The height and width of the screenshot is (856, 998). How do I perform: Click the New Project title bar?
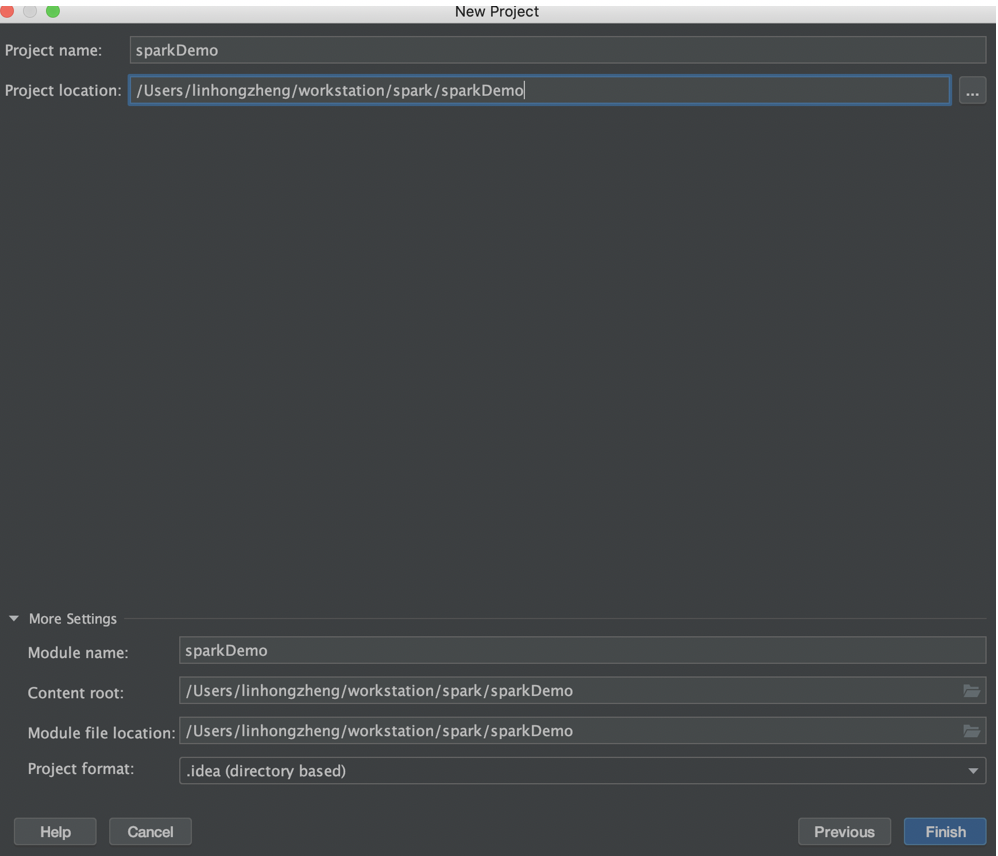click(497, 11)
